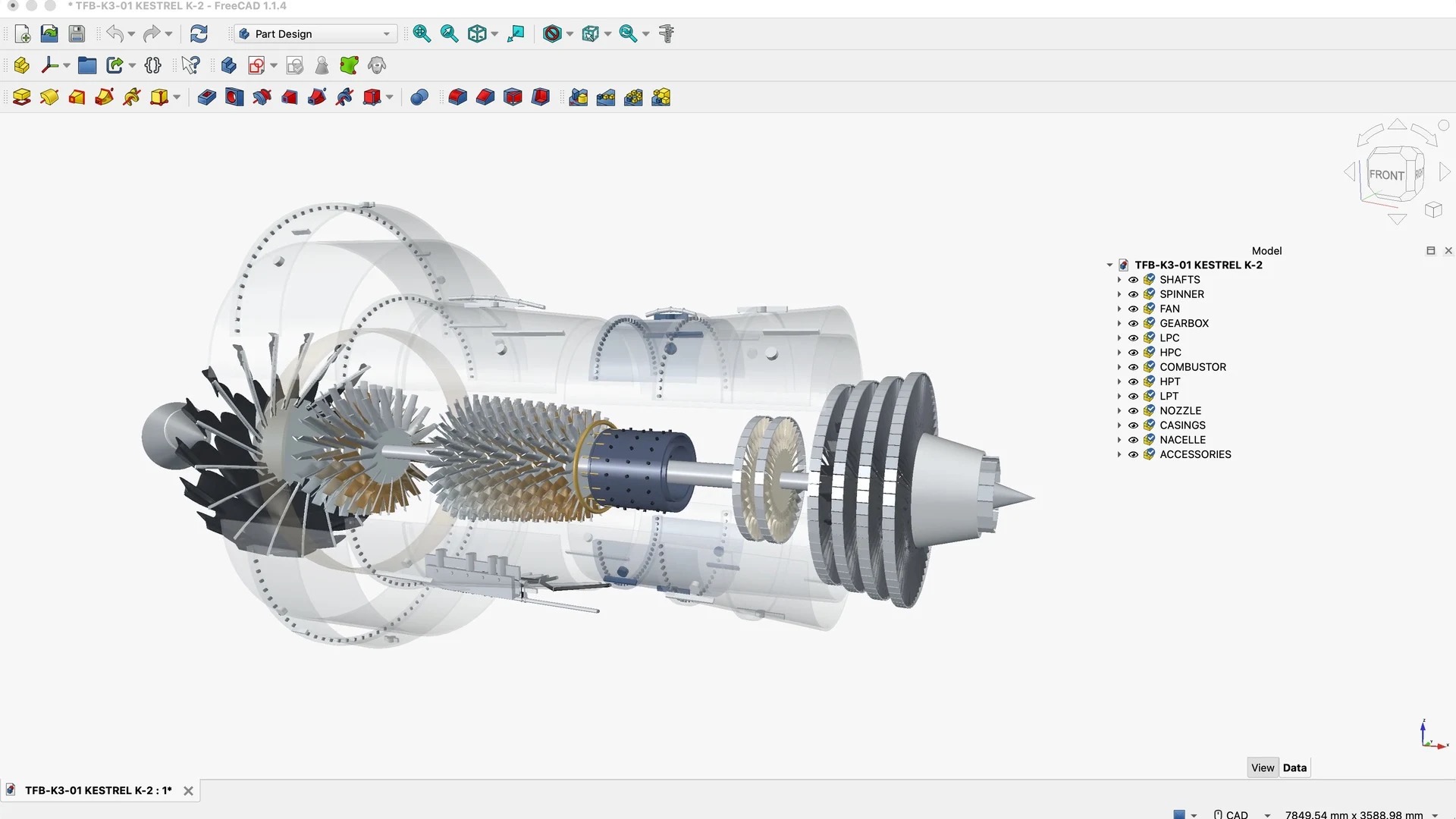Create a new body
This screenshot has width=1456, height=819.
pos(228,66)
